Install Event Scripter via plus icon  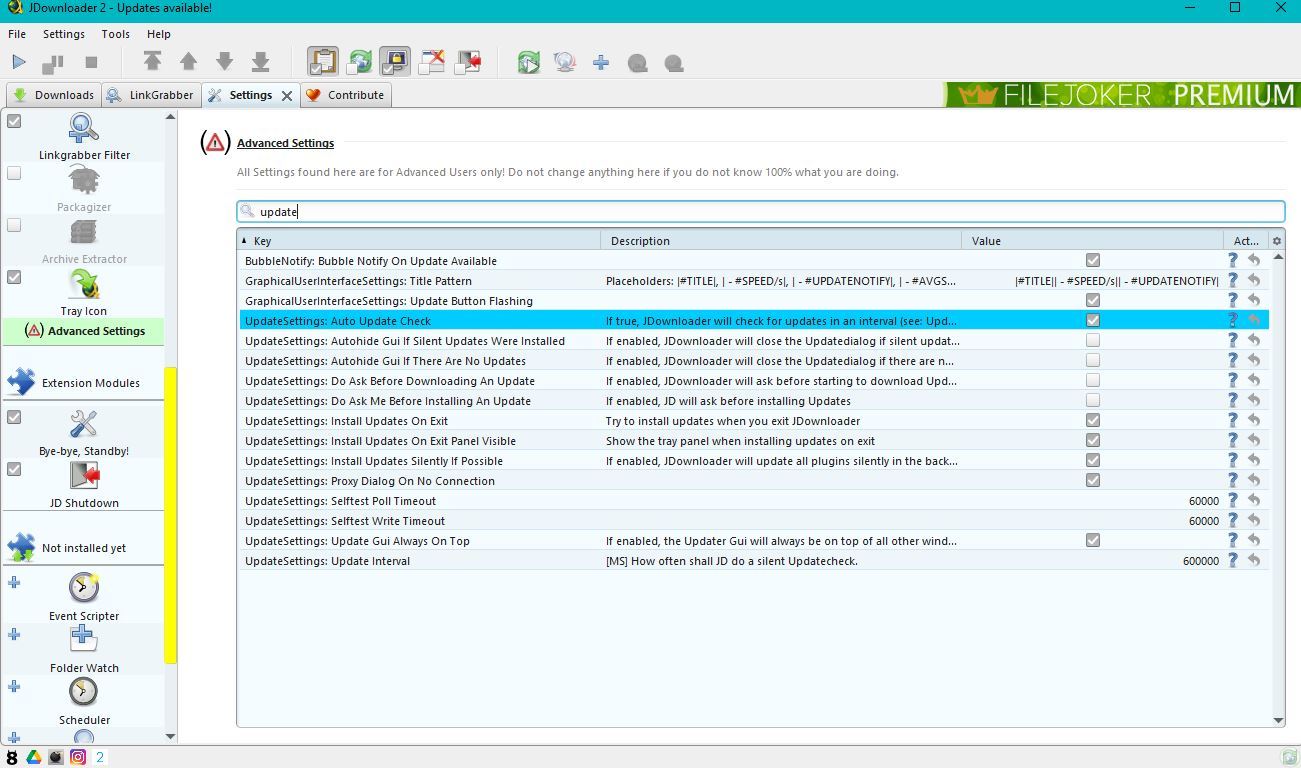14,582
